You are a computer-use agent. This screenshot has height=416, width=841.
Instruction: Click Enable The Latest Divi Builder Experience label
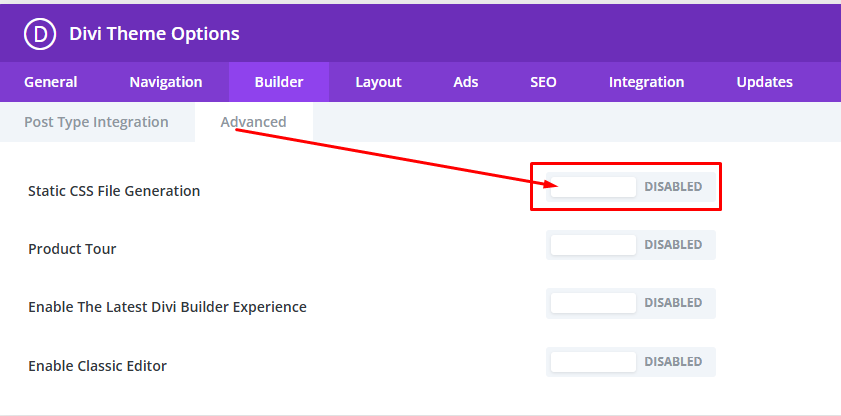tap(167, 307)
